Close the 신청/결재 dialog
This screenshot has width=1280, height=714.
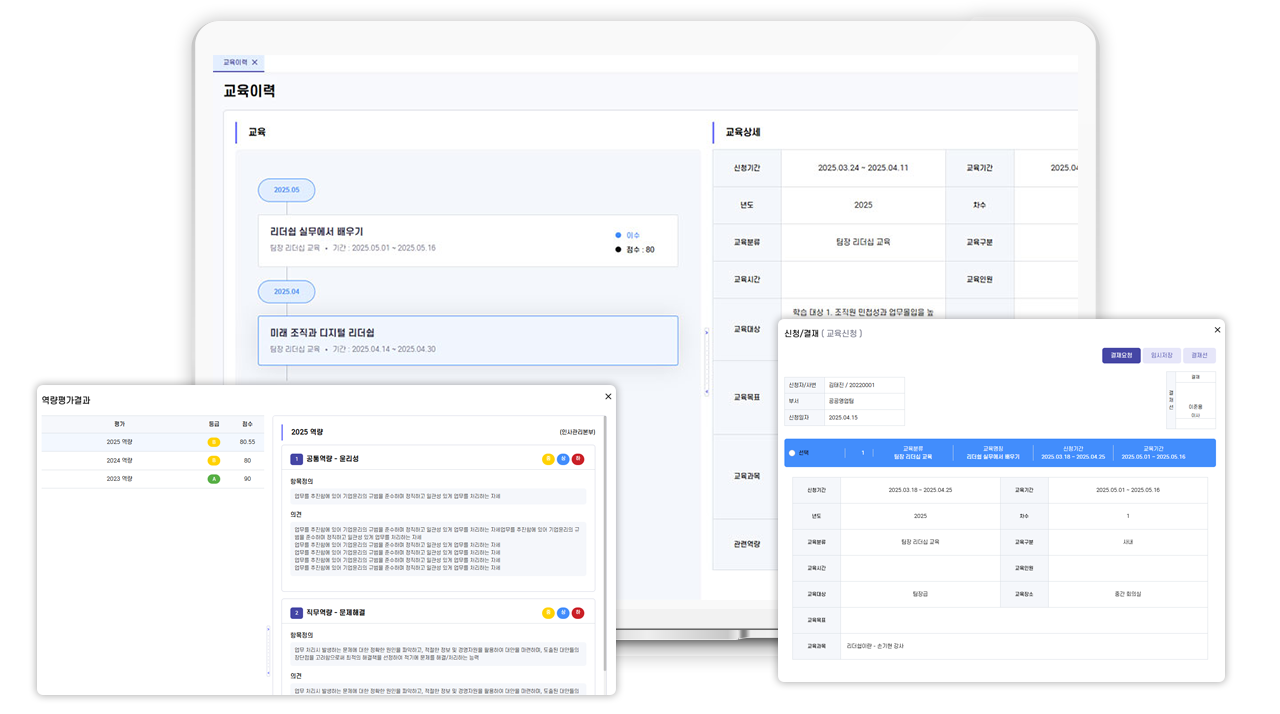1217,330
